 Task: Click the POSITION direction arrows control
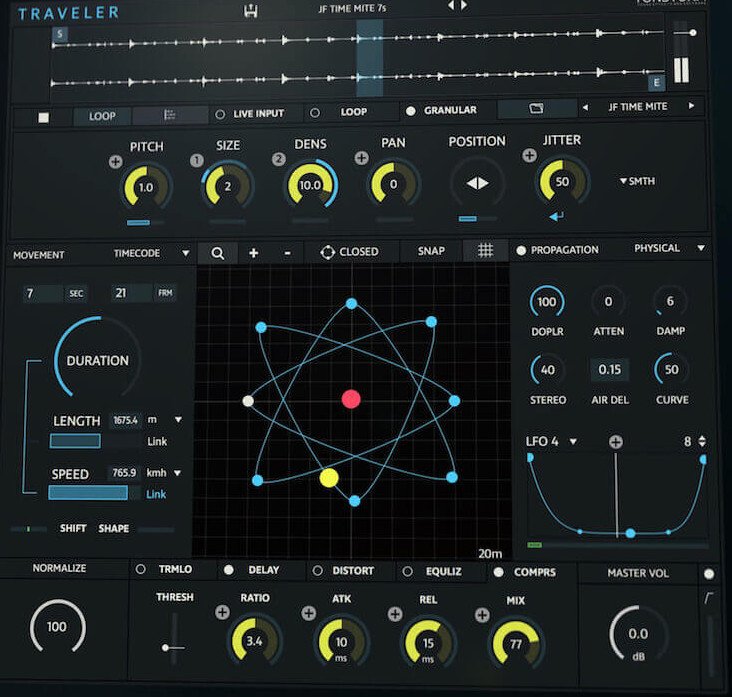[x=477, y=183]
